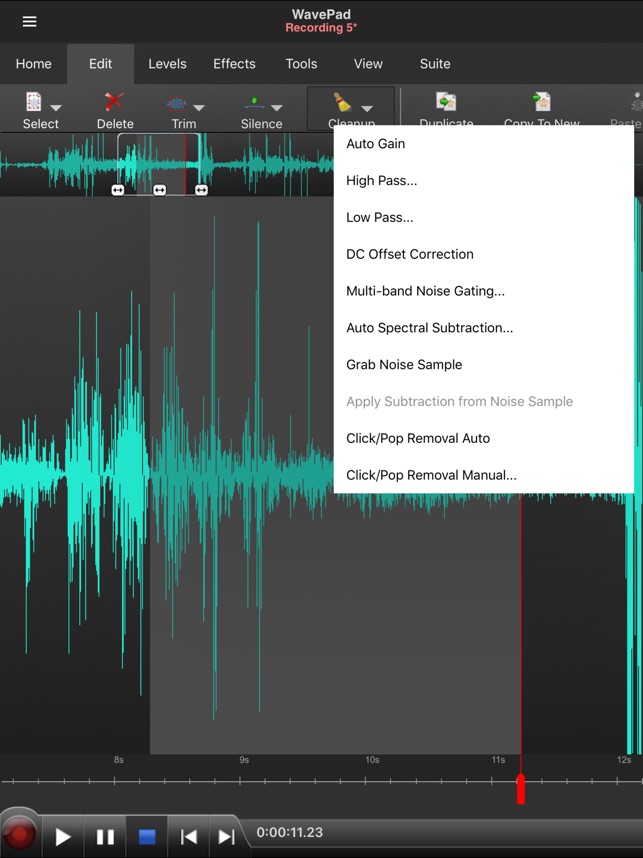Click the 10s mark on the time ruler

tap(372, 760)
